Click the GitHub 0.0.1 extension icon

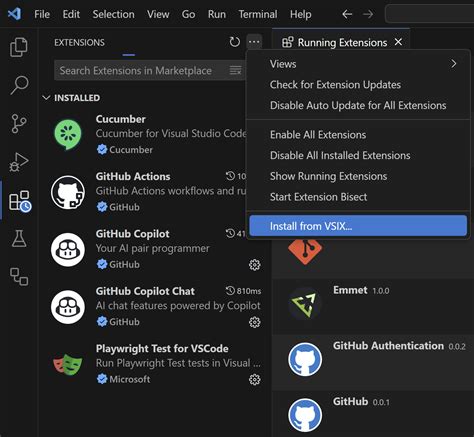[305, 415]
